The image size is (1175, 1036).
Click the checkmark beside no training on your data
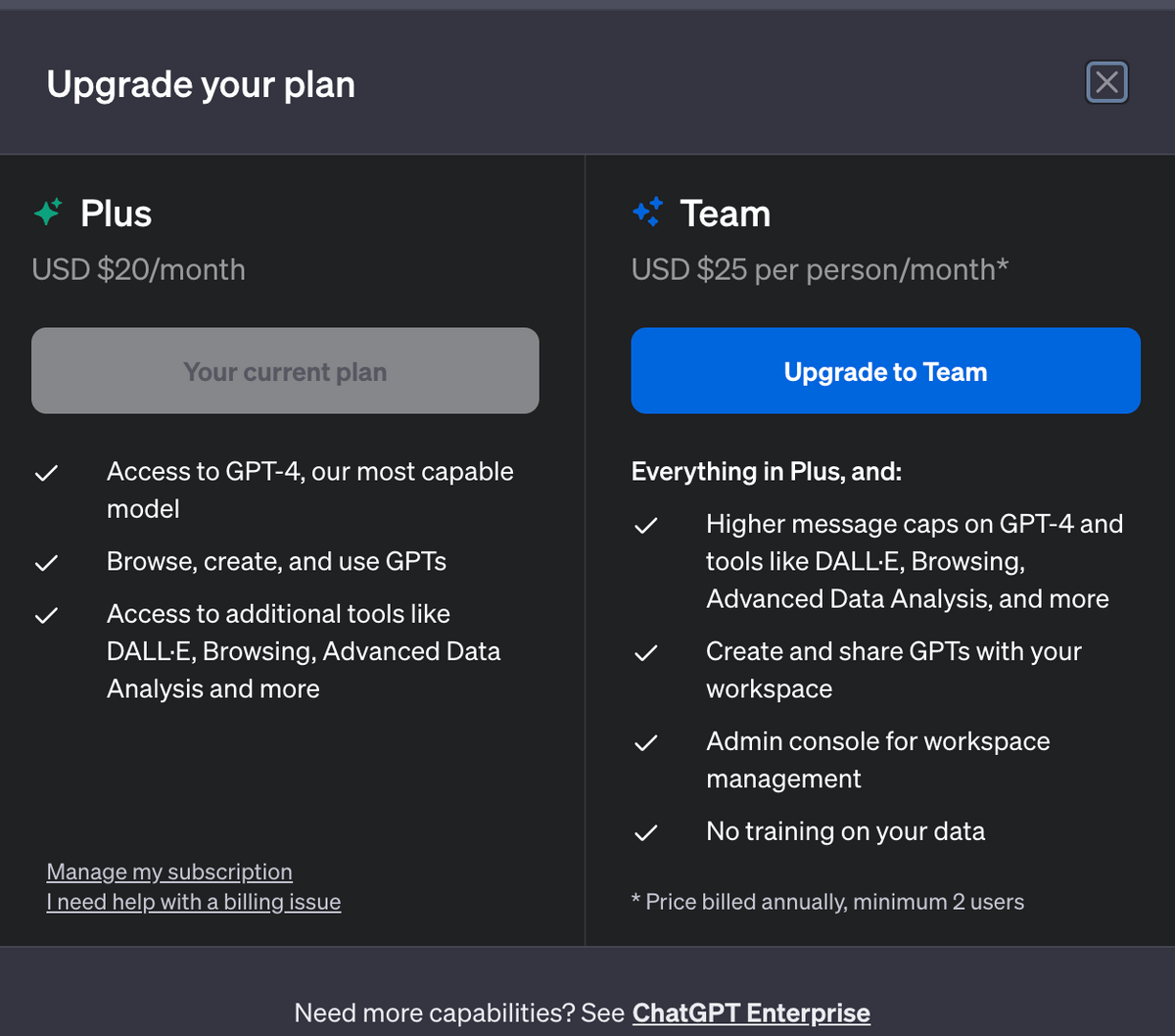click(x=645, y=832)
